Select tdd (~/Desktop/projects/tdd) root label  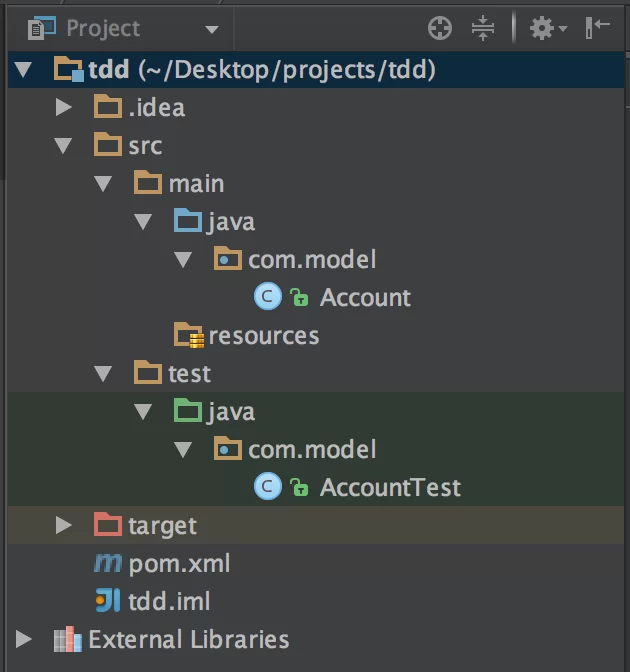tap(262, 69)
